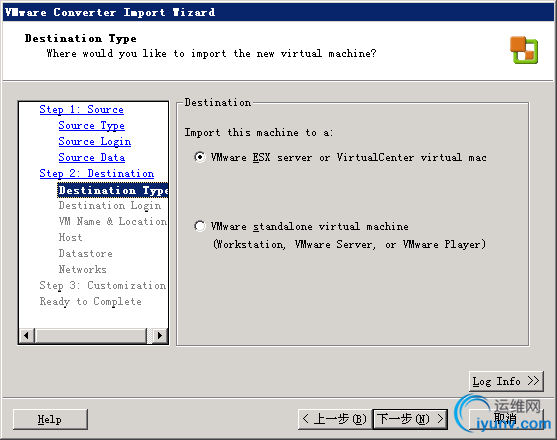Go to Source Type step
Image resolution: width=557 pixels, height=440 pixels.
pos(91,125)
